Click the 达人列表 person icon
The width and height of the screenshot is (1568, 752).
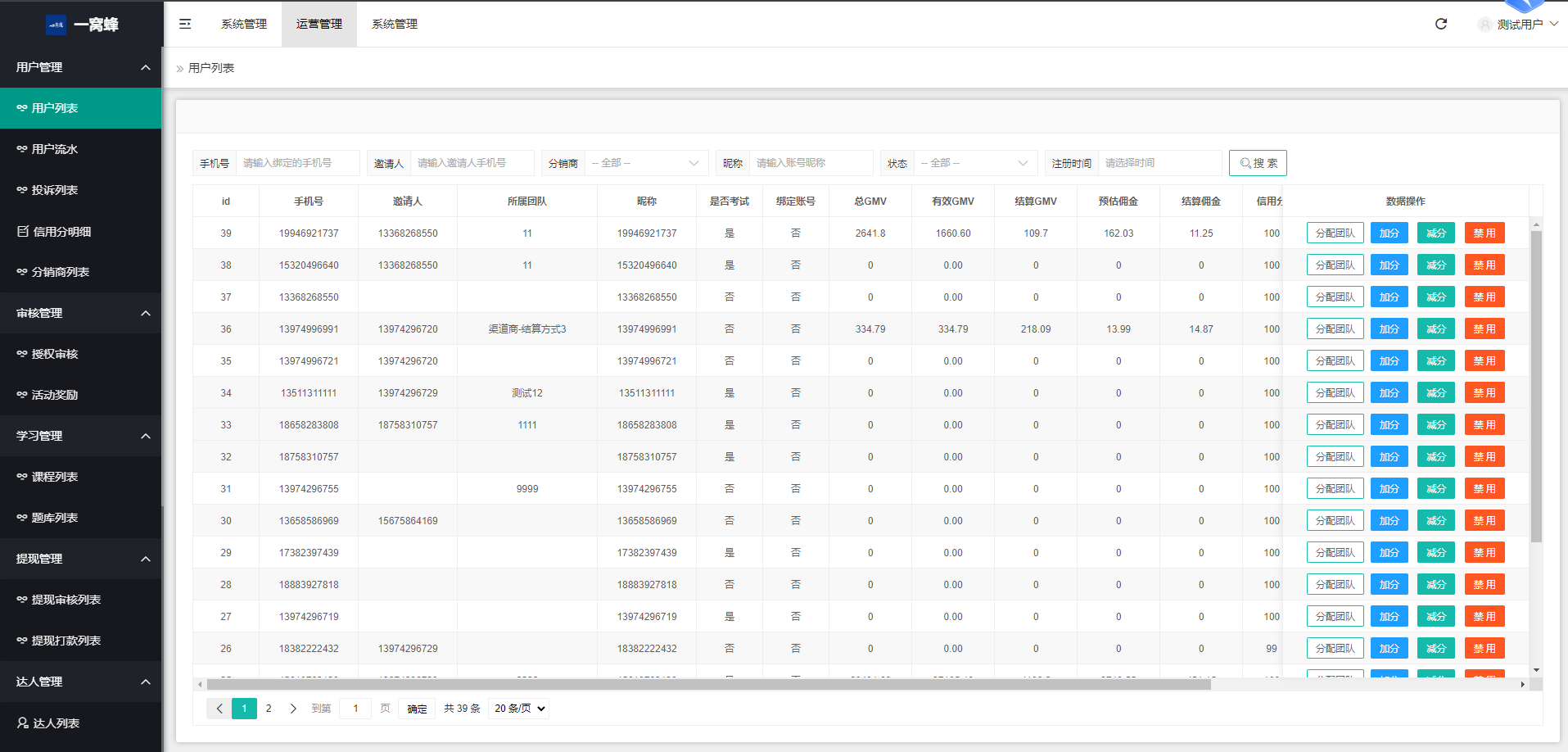[x=23, y=723]
